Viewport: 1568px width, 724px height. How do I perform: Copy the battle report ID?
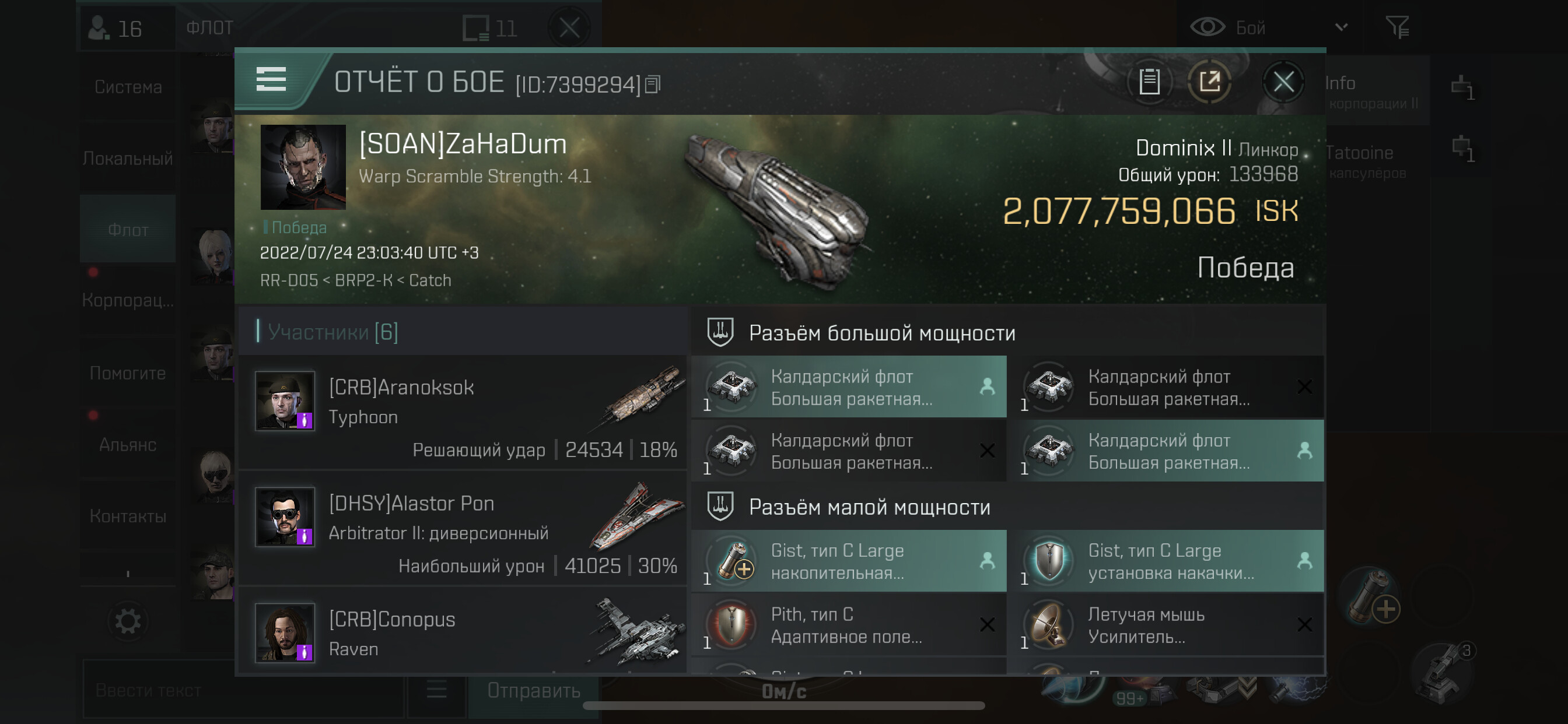pyautogui.click(x=653, y=84)
